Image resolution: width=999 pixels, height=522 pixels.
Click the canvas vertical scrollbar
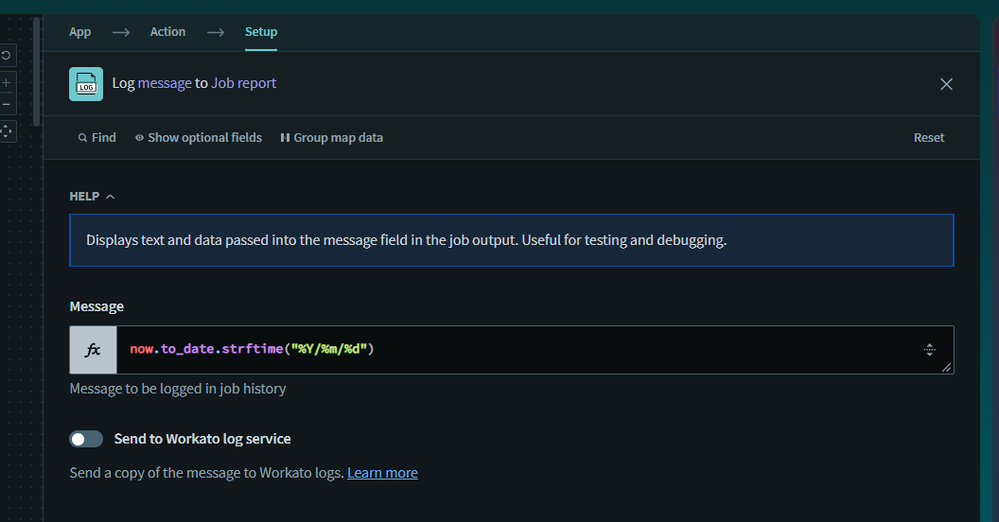(37, 71)
